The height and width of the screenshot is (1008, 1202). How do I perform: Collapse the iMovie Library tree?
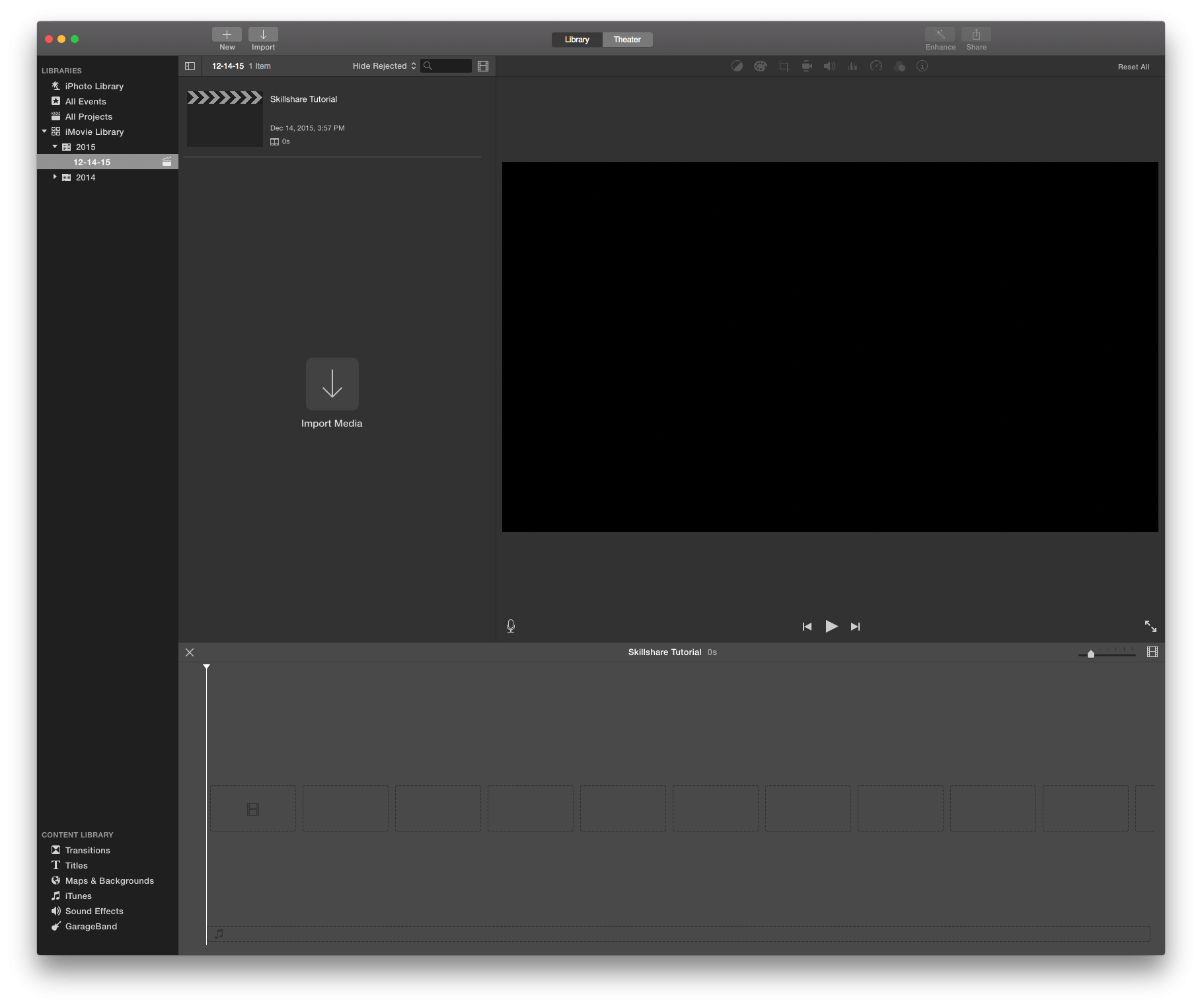(x=44, y=132)
